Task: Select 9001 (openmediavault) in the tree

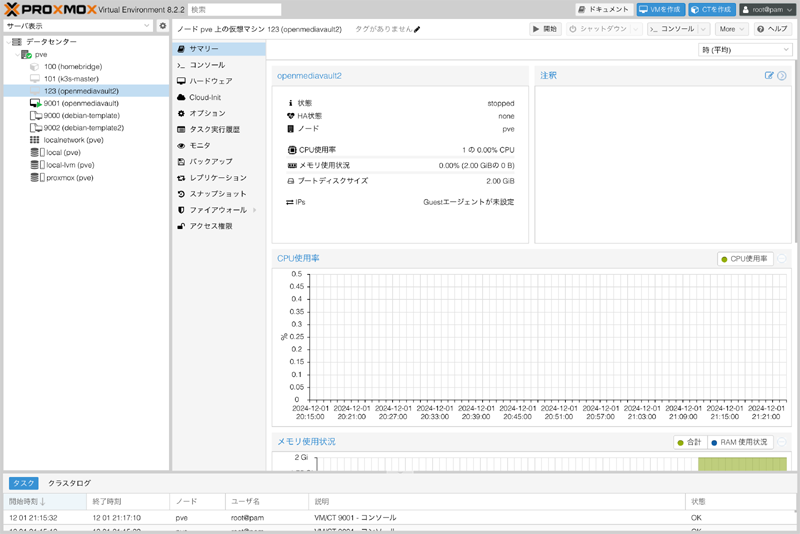Action: [80, 103]
